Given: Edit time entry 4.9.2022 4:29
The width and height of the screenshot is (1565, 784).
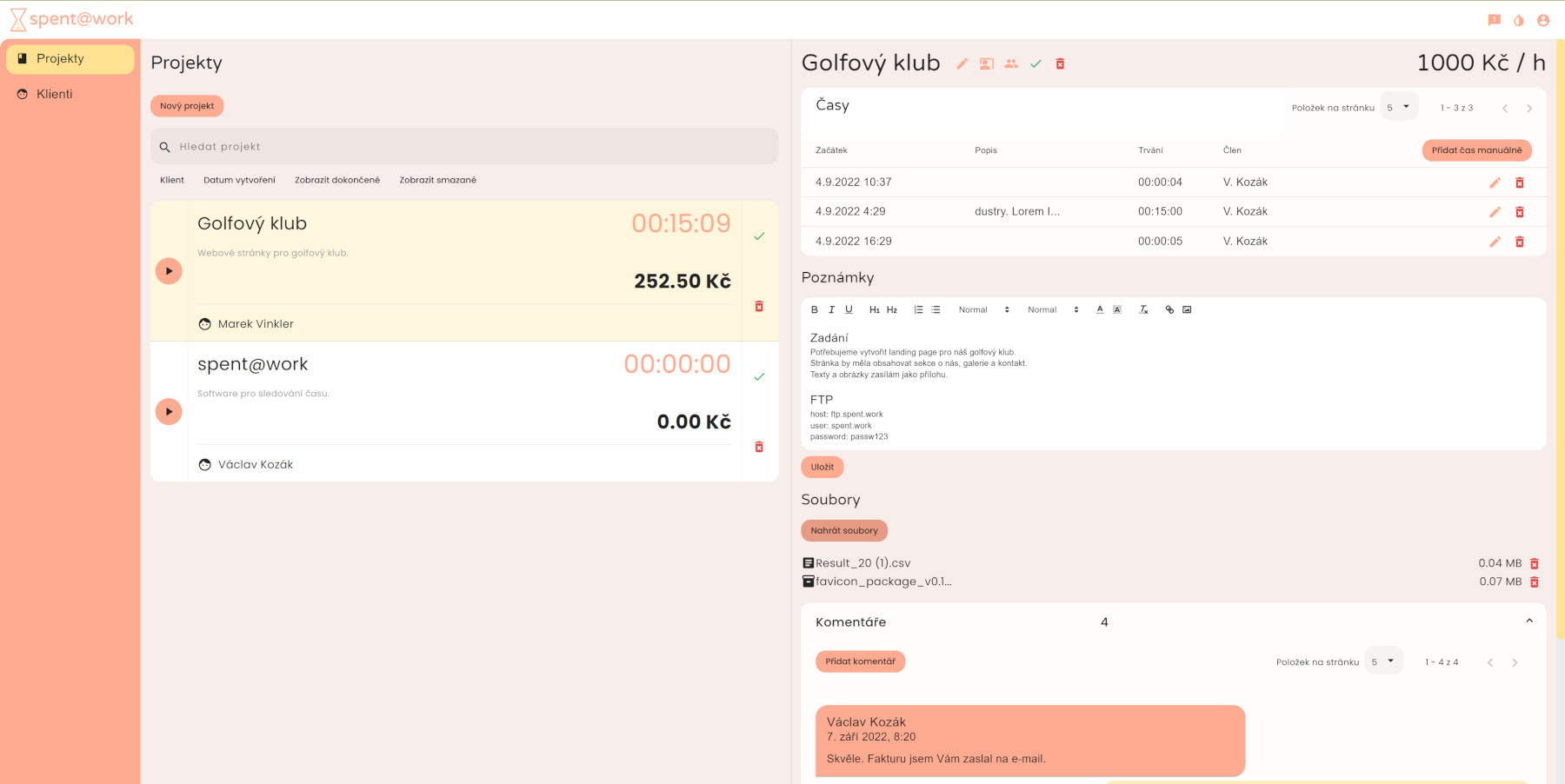Looking at the screenshot, I should 1495,212.
